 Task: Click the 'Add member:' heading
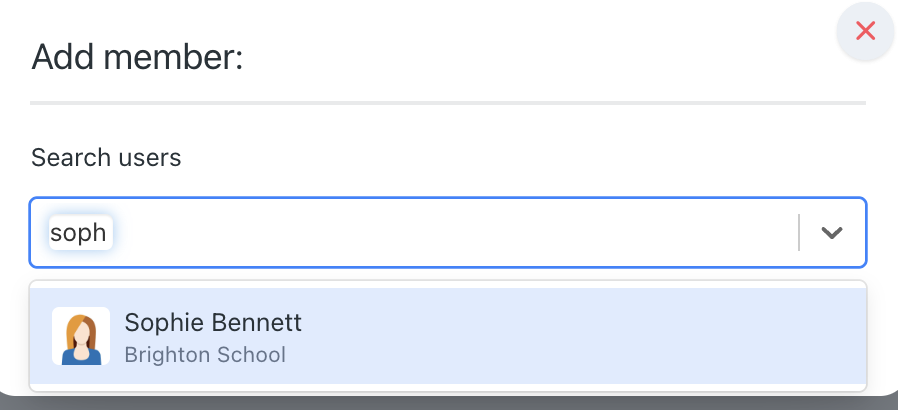pos(137,58)
